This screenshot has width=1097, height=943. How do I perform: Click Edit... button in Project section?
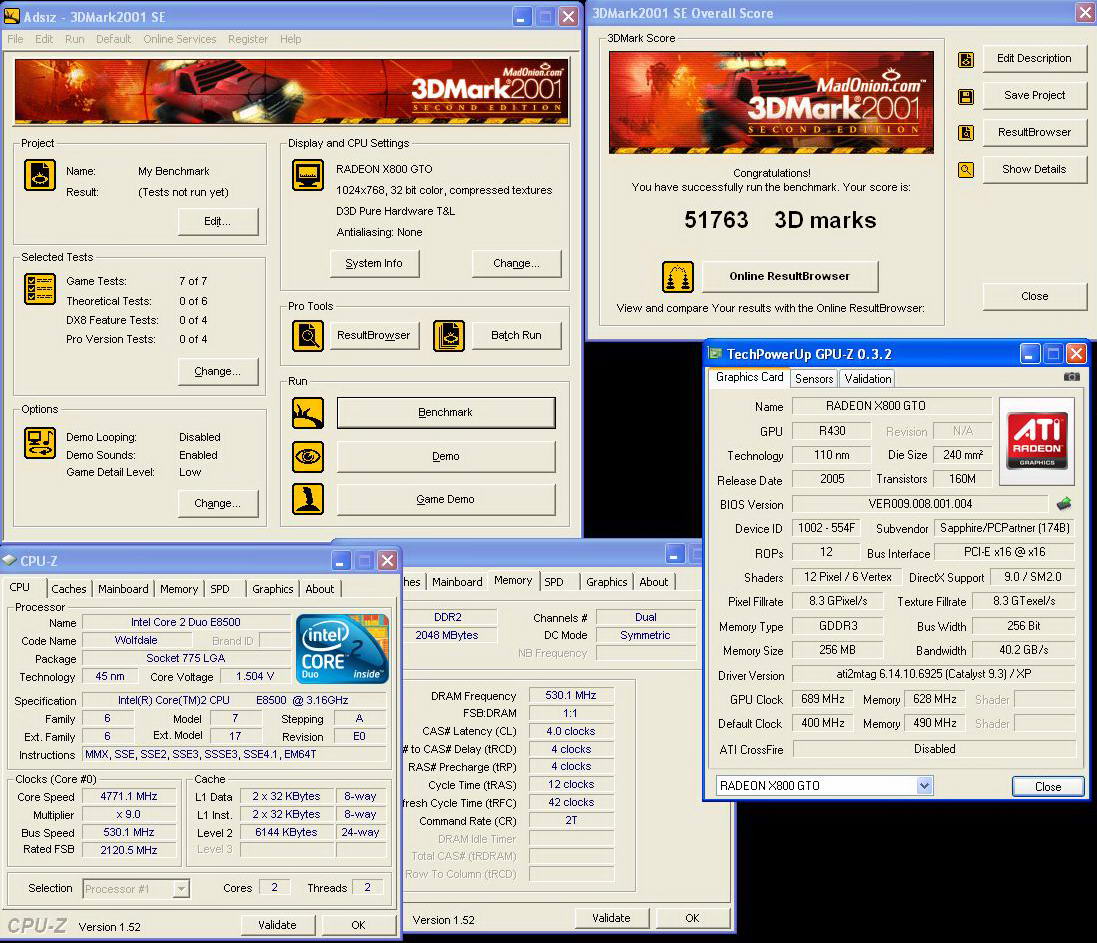coord(218,222)
